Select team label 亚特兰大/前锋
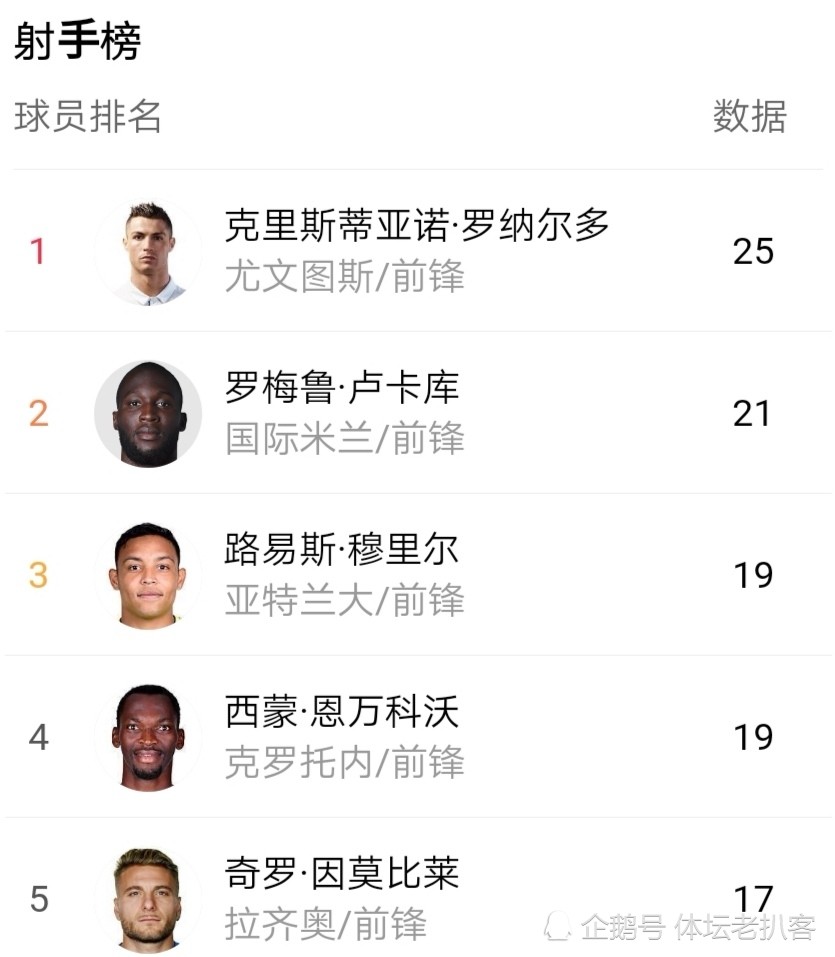 click(x=345, y=599)
